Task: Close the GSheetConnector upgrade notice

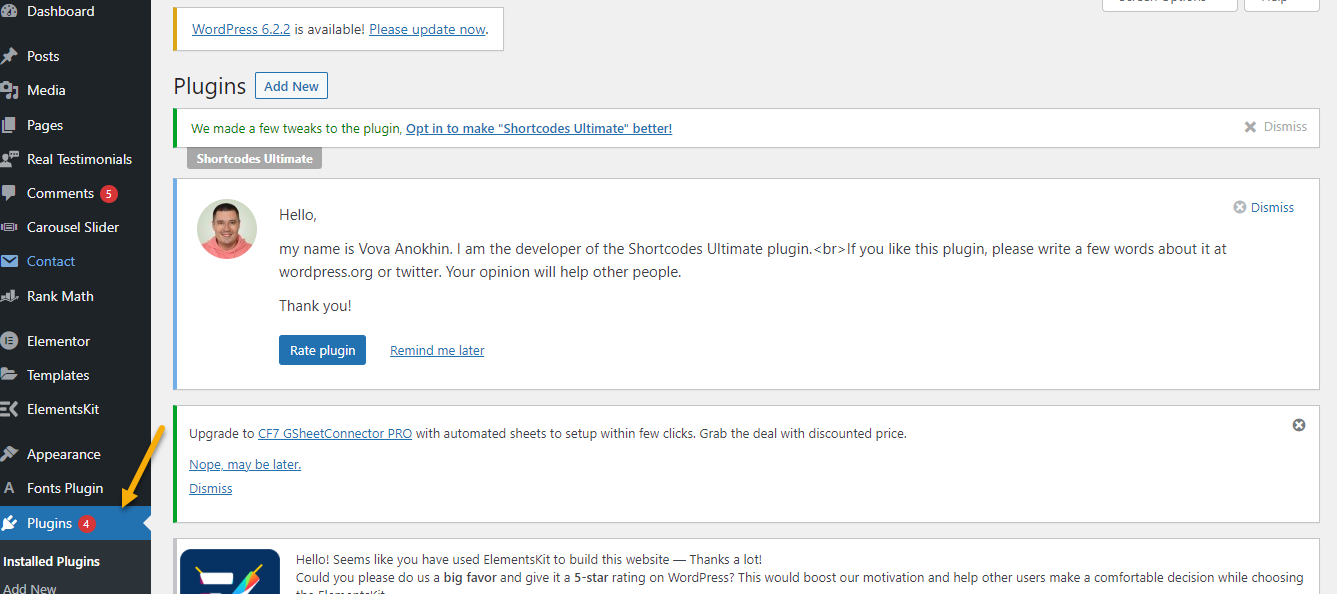Action: point(1299,425)
